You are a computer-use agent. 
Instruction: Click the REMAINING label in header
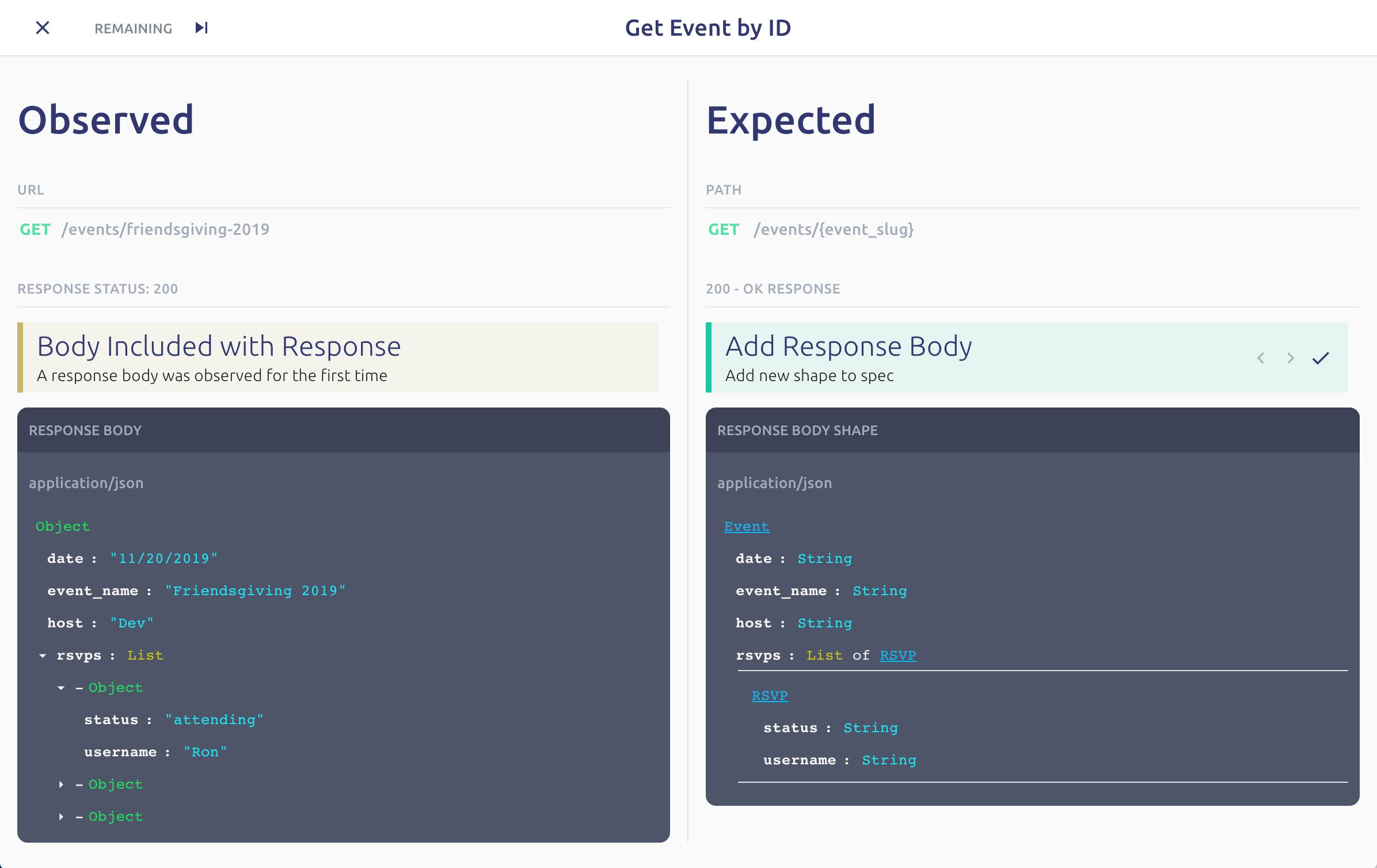[134, 28]
